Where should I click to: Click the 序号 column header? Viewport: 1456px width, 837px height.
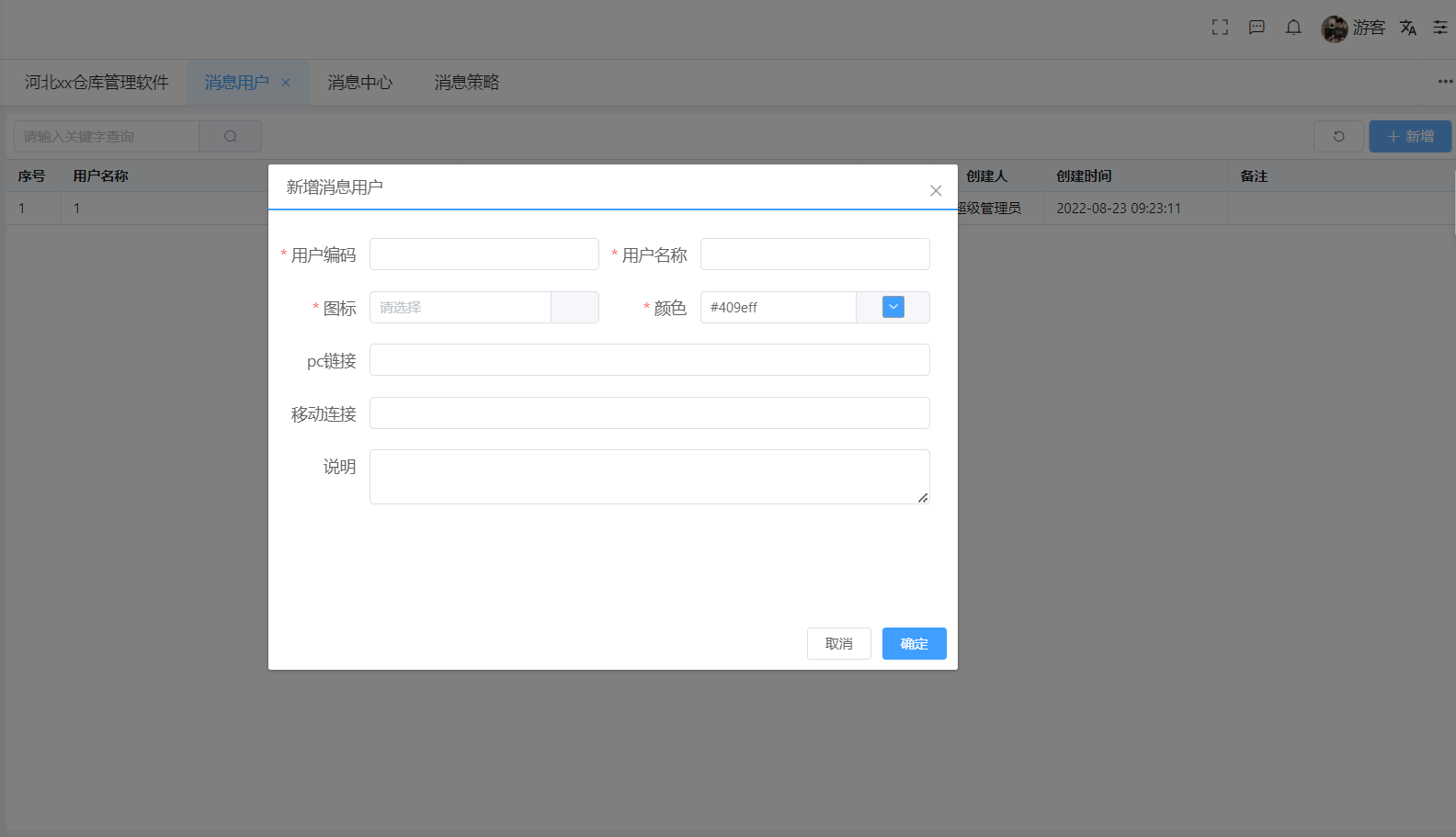(x=32, y=176)
